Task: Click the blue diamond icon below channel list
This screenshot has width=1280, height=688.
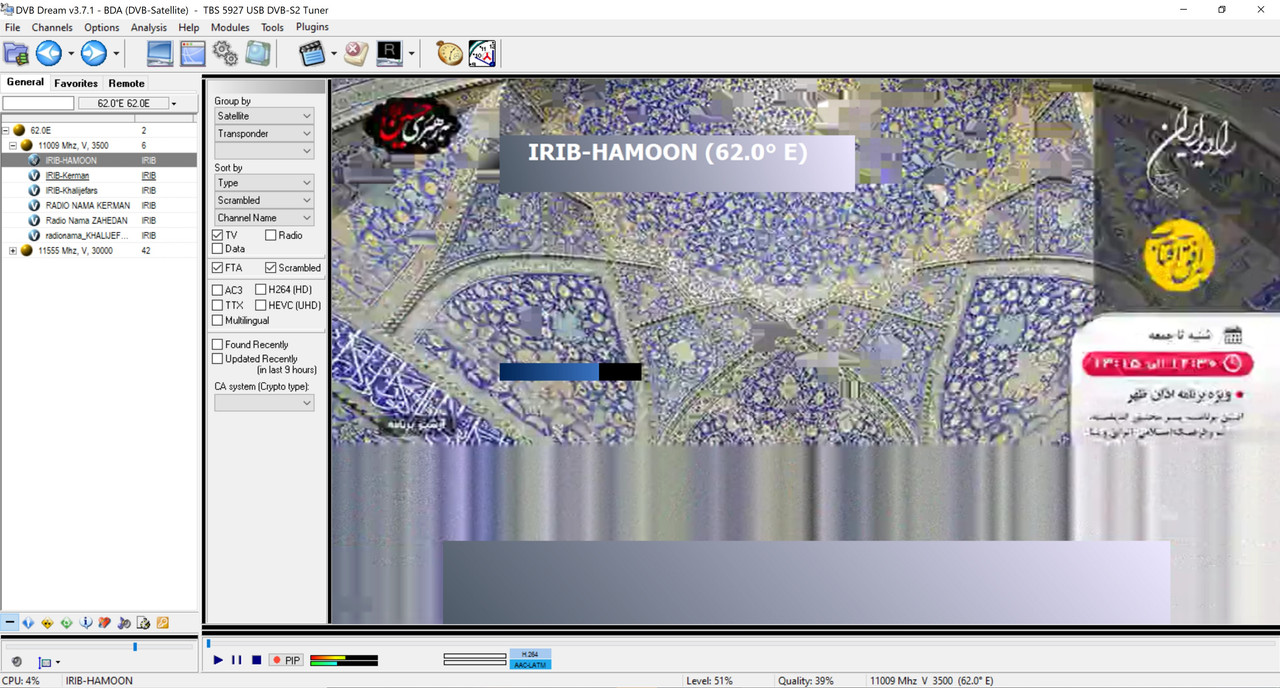Action: [28, 622]
